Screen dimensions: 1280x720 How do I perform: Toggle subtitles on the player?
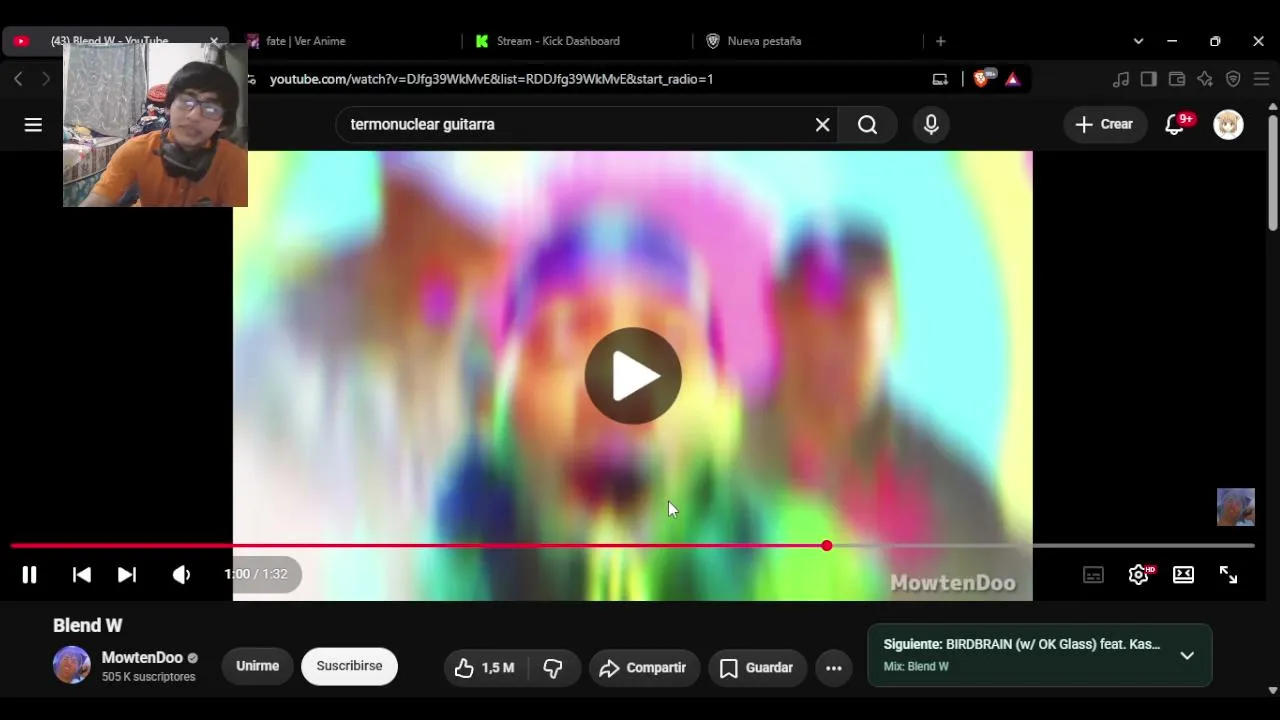pyautogui.click(x=1094, y=575)
